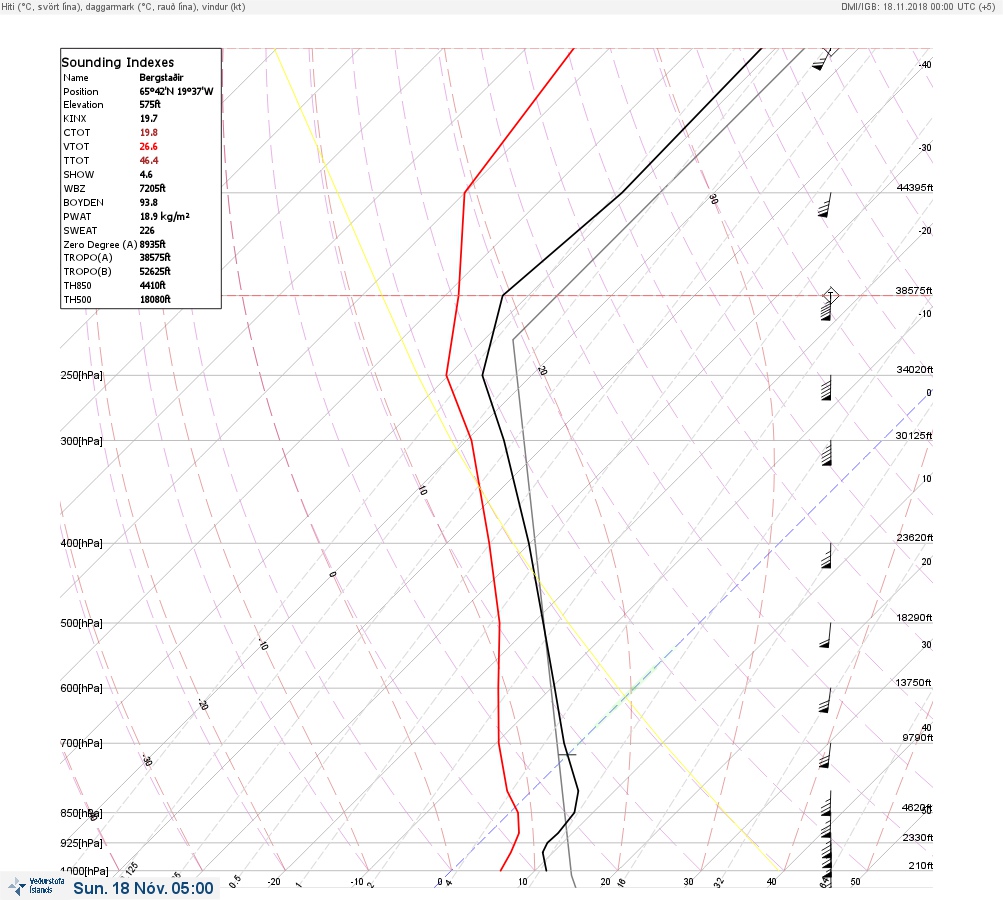Click the 700[hPa] pressure label

click(81, 744)
